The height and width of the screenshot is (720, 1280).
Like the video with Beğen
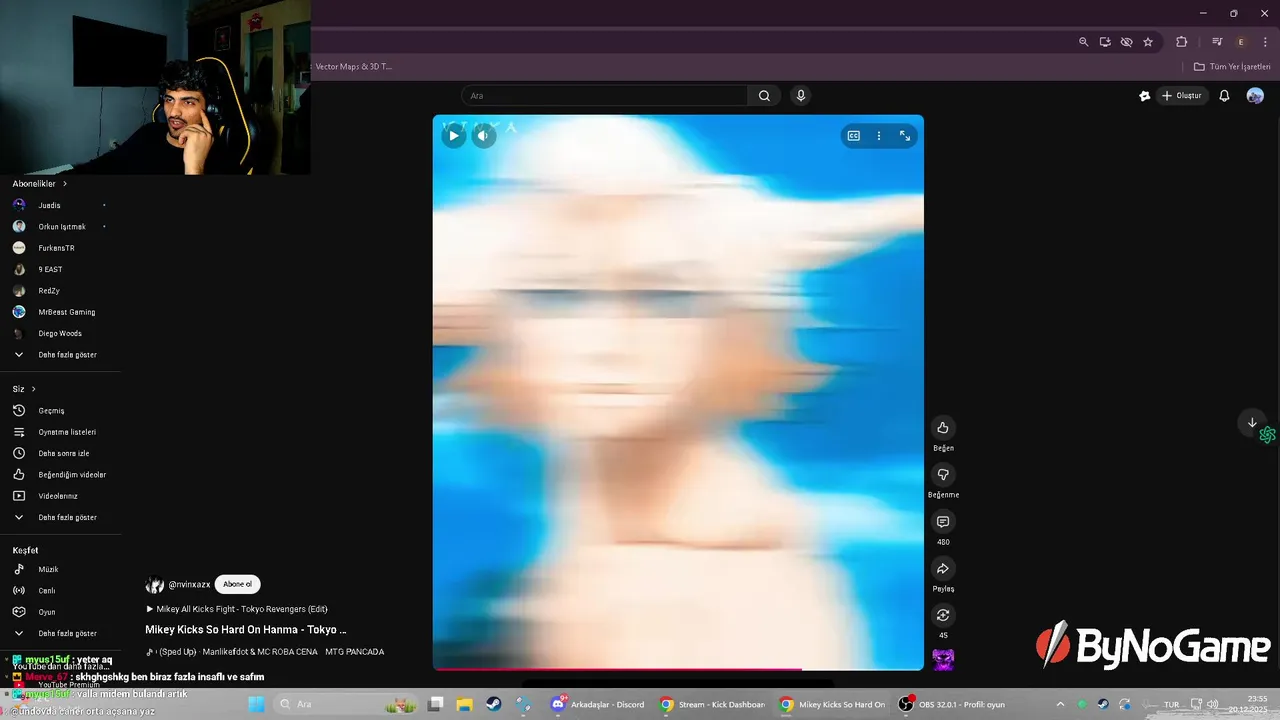pyautogui.click(x=943, y=428)
